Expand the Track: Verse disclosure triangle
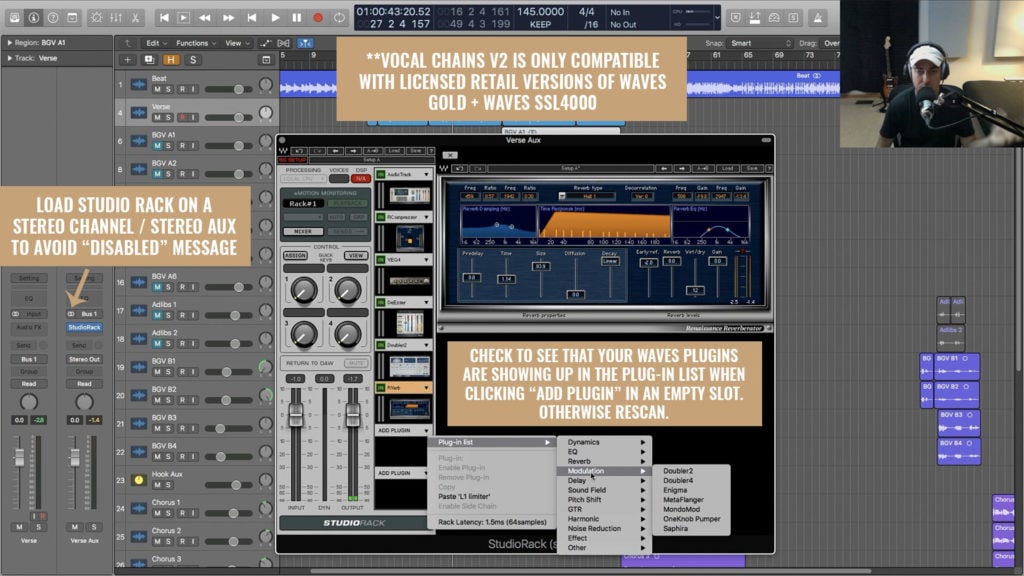This screenshot has width=1024, height=576. point(10,58)
